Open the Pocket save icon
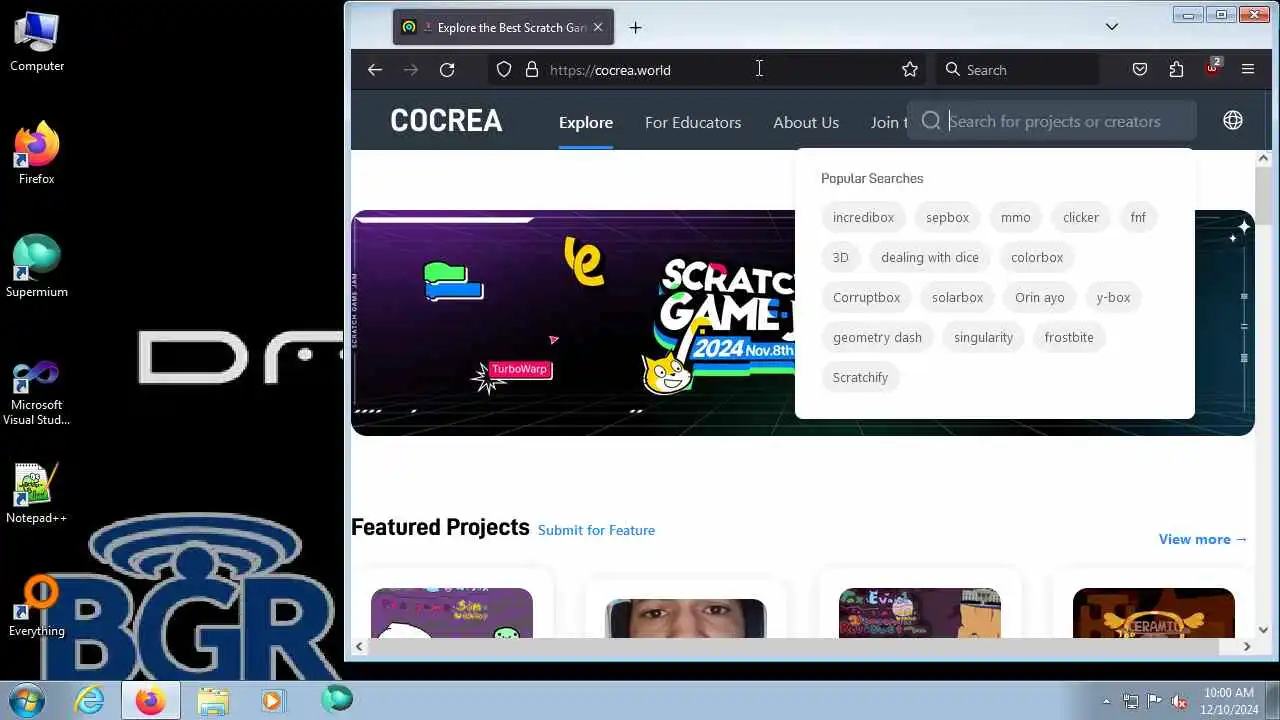This screenshot has width=1280, height=720. tap(1140, 70)
